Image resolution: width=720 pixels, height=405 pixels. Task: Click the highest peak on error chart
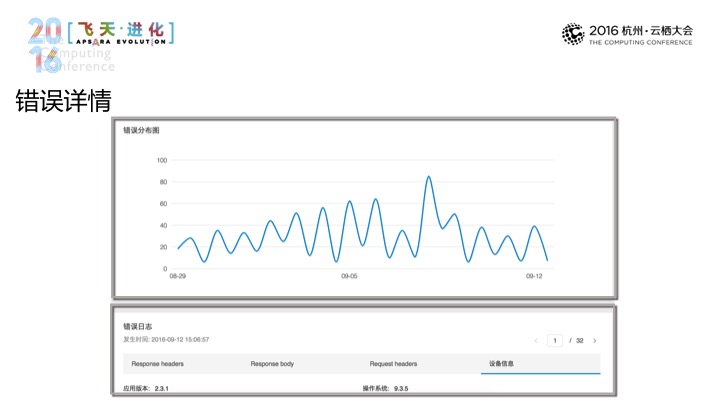tap(428, 177)
